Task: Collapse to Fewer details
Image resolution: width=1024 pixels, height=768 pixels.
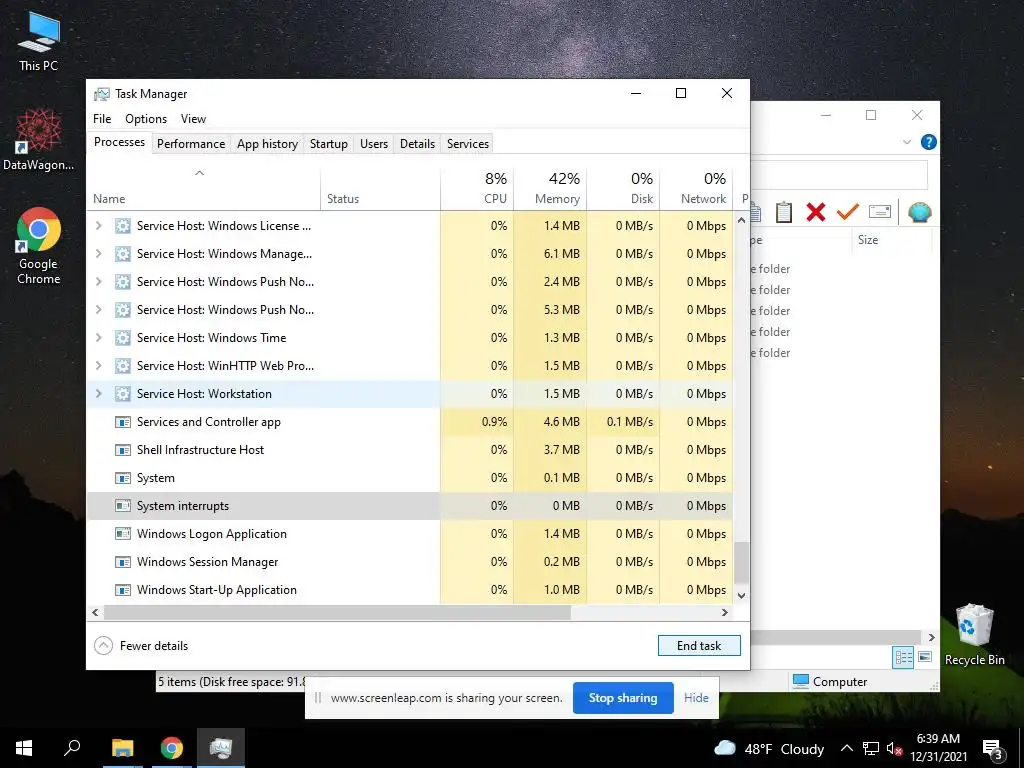Action: coord(141,646)
